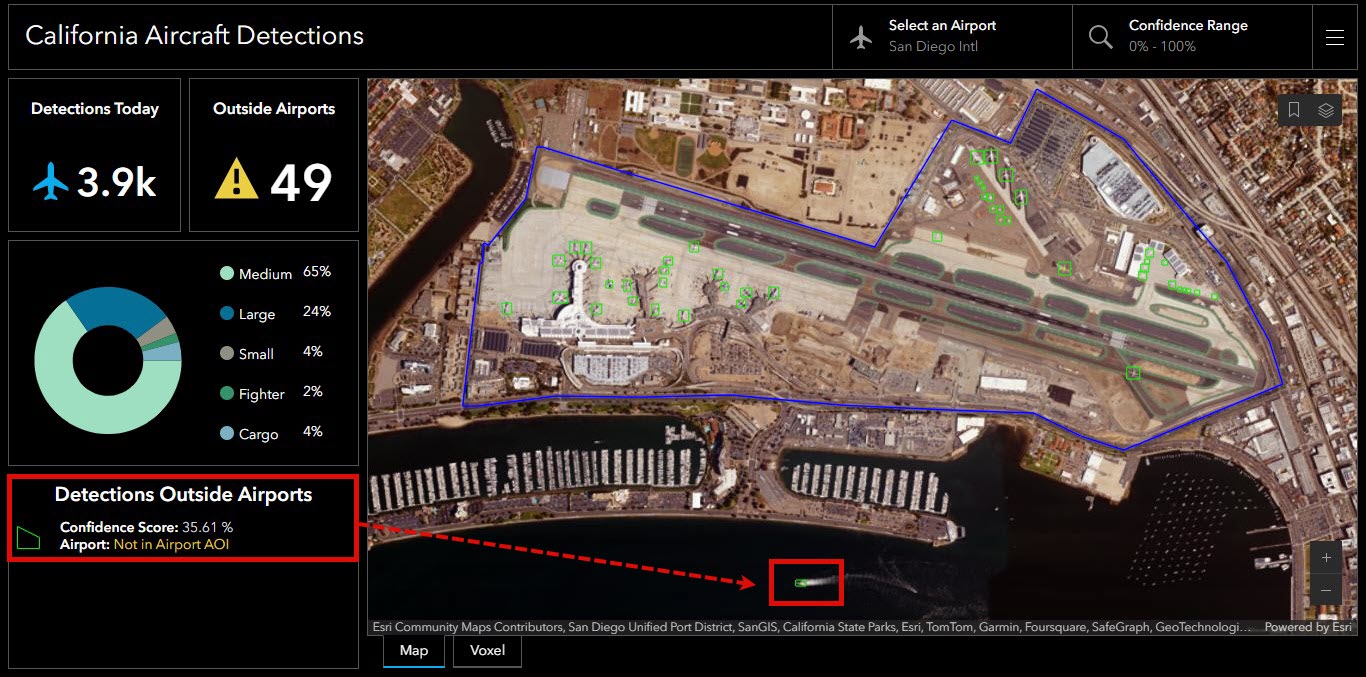
Task: Open the map layers icon
Action: 1326,110
